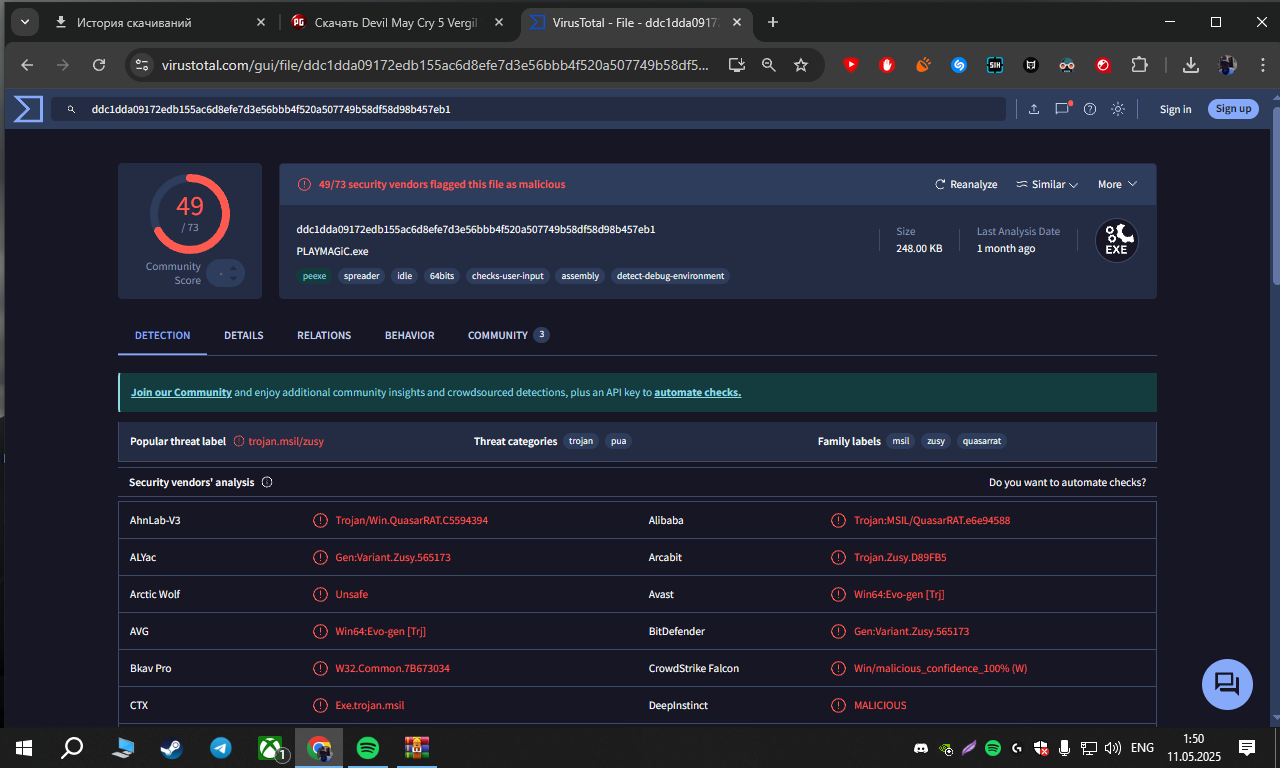Switch to the DETAILS tab
The width and height of the screenshot is (1280, 768).
click(244, 335)
